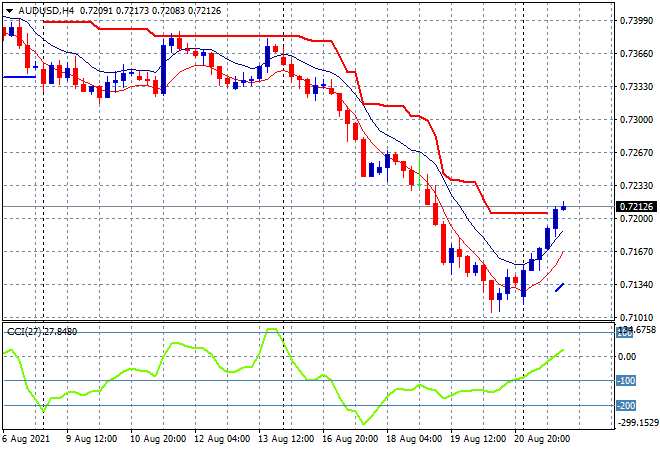Click the short blue diagonal line near 0.71340

559,288
